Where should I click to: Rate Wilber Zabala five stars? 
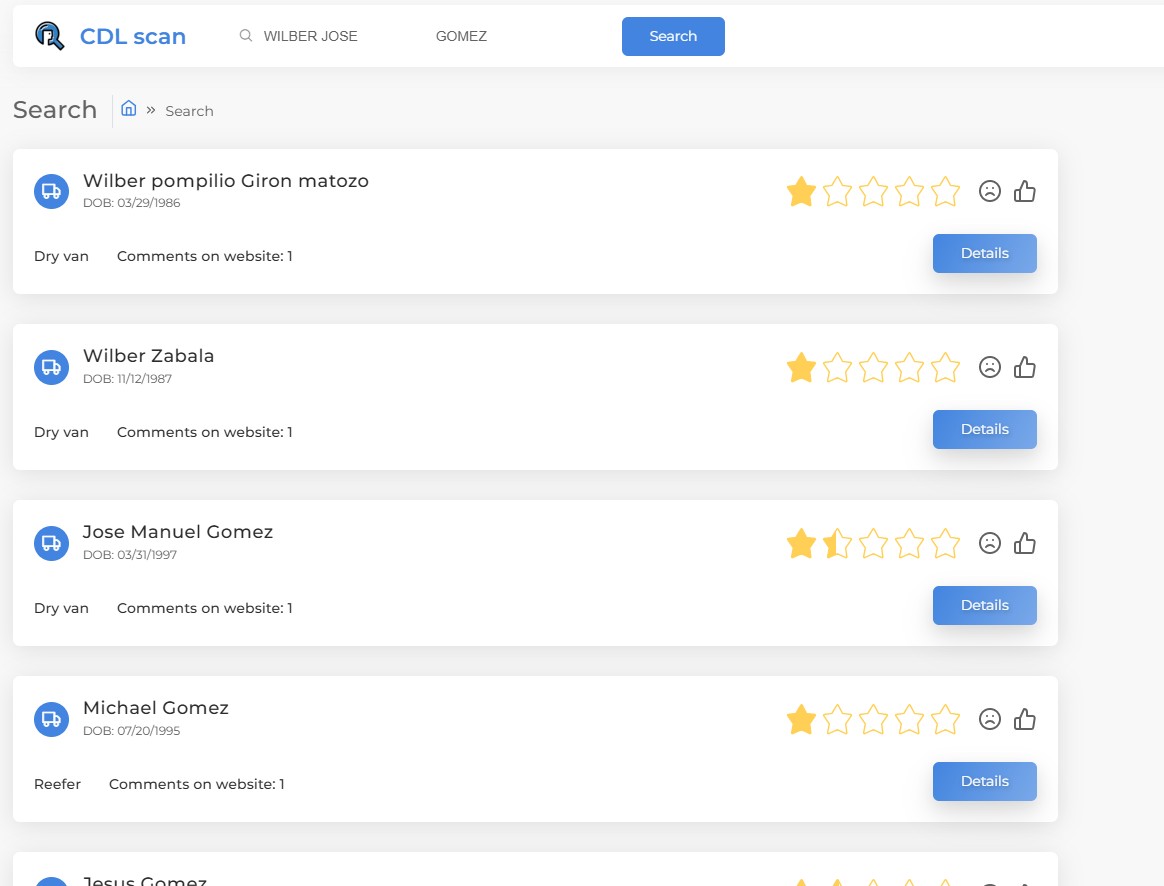tap(945, 368)
